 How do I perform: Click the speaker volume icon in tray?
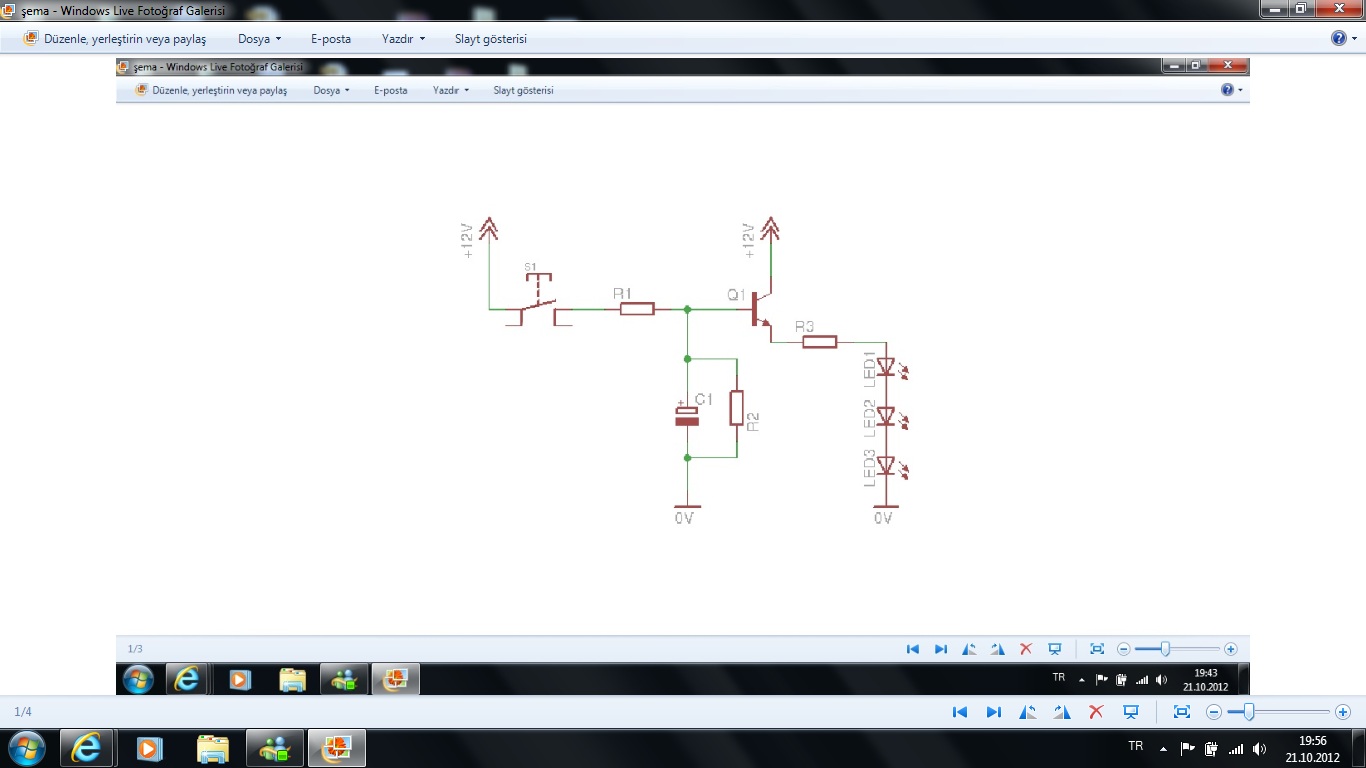tap(1260, 748)
